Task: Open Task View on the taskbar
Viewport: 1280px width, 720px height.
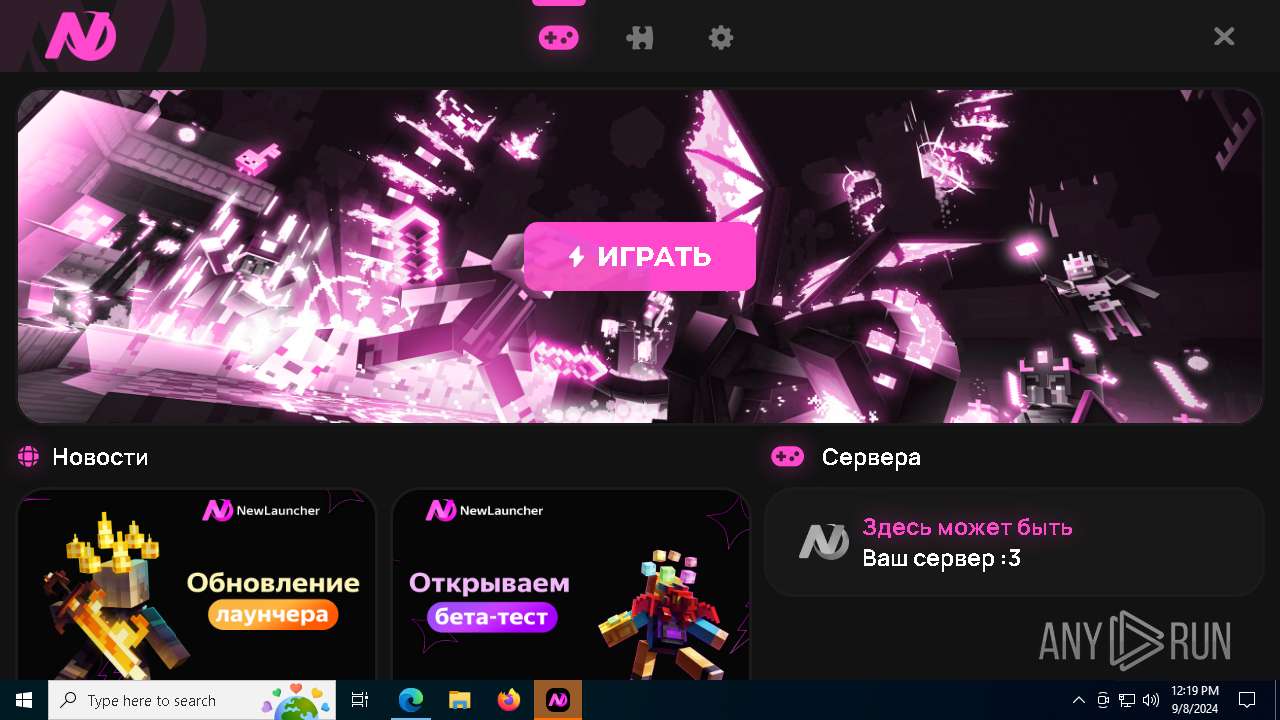Action: pyautogui.click(x=360, y=700)
